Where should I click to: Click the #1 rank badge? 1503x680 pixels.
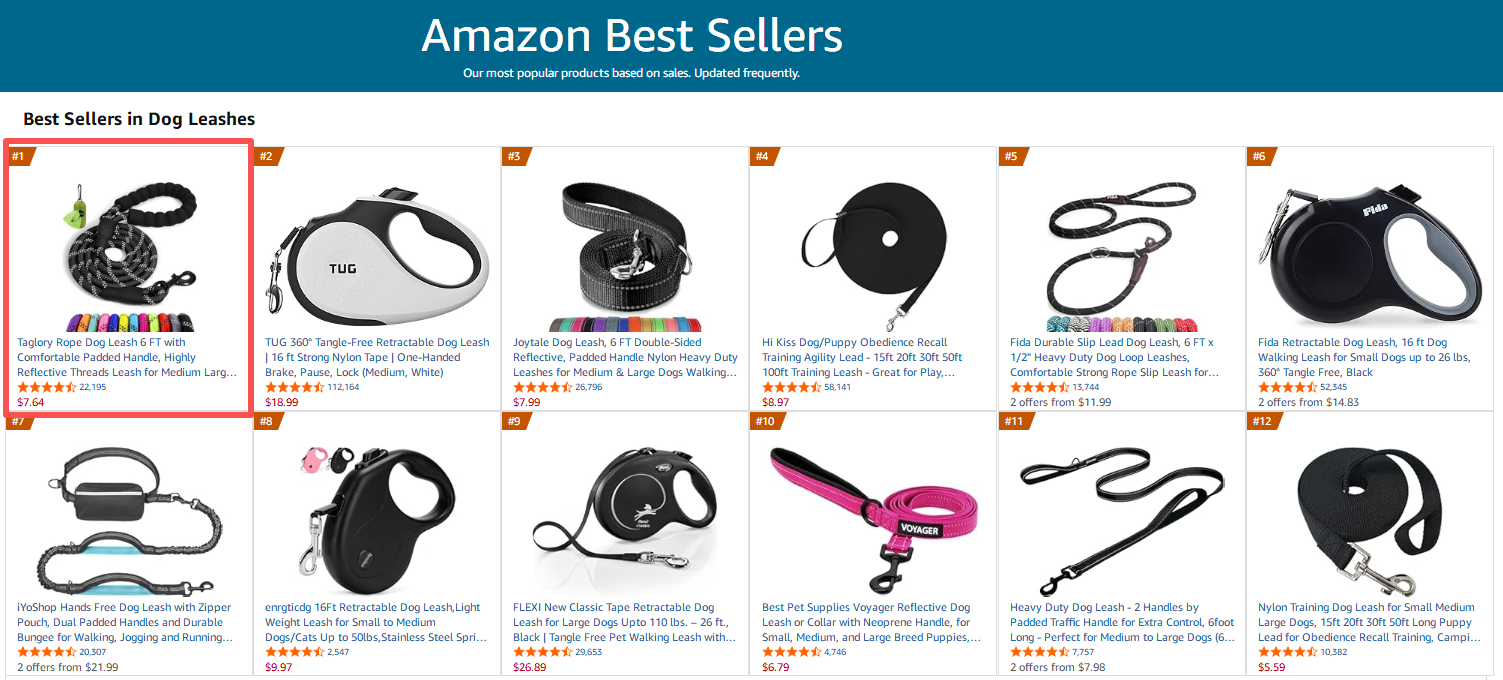click(x=19, y=156)
